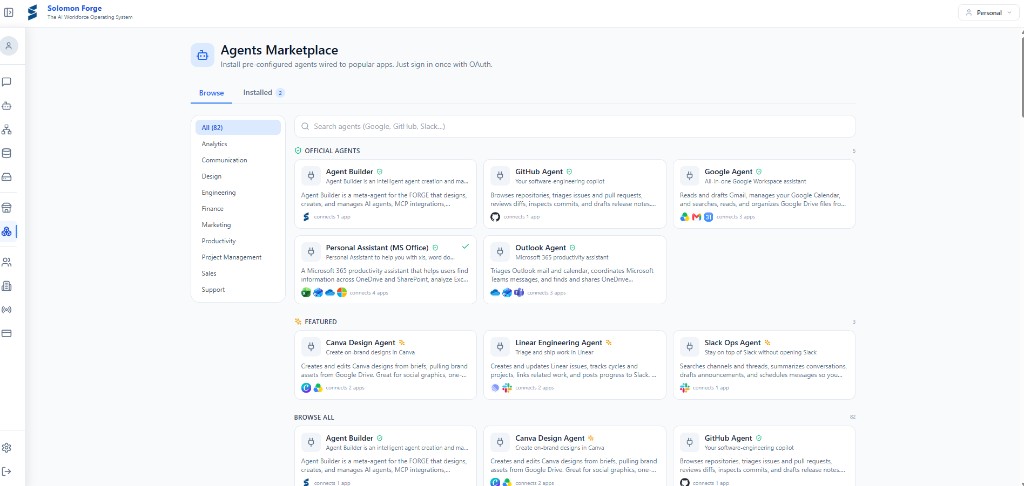
Task: Click the Gmail icon on Google Agent card
Action: click(696, 216)
